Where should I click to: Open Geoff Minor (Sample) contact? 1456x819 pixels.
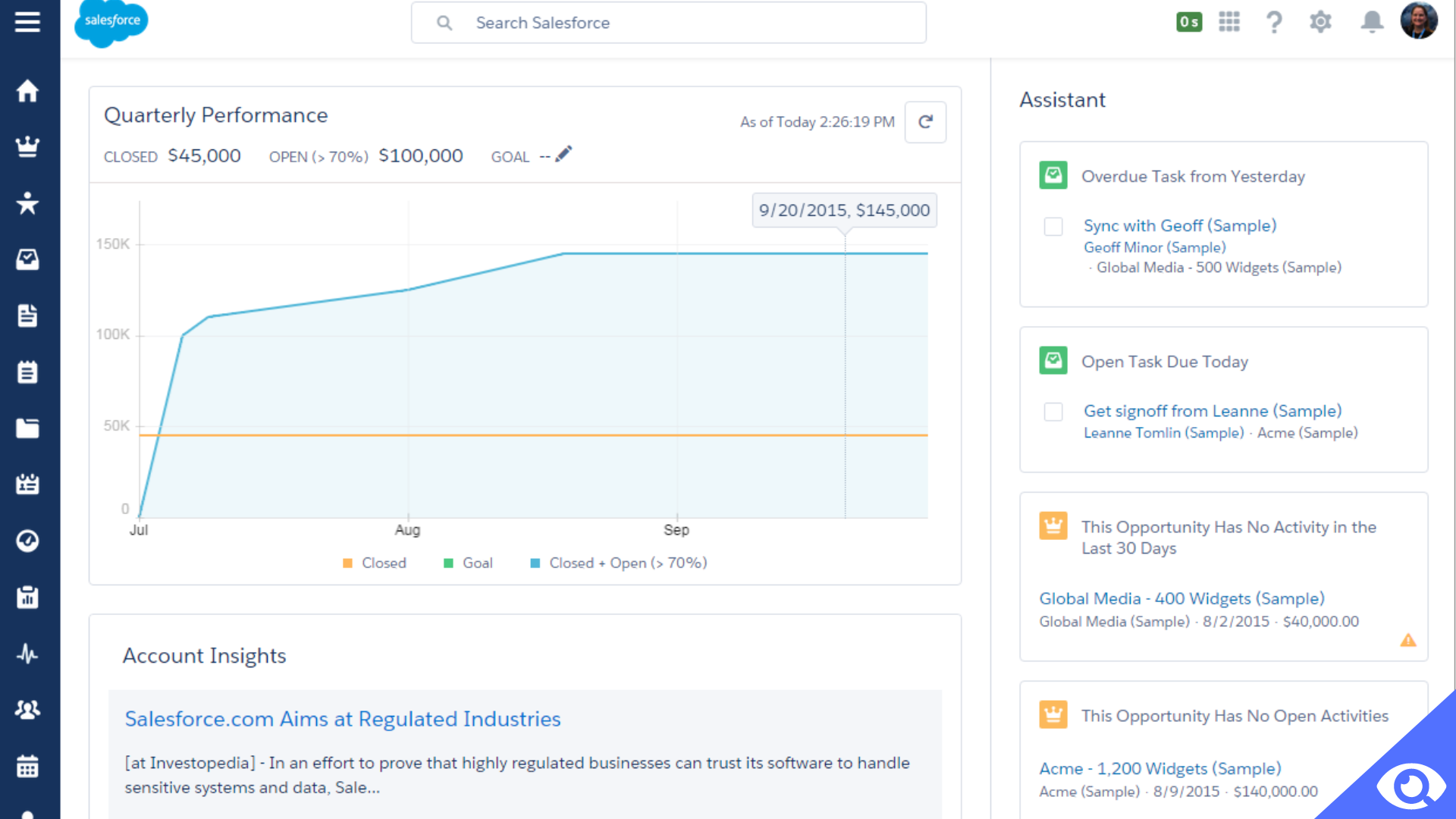(1154, 247)
